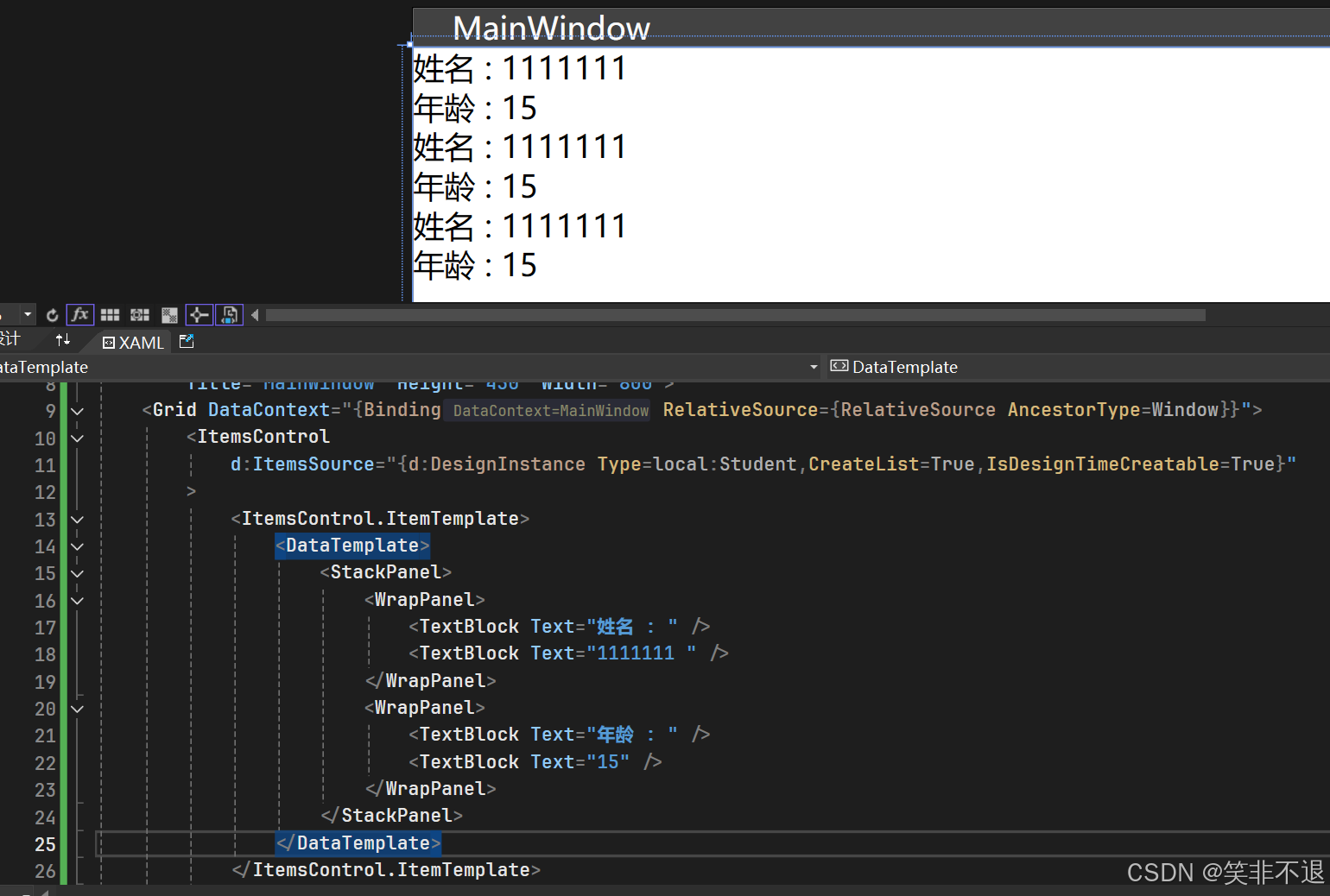Viewport: 1330px width, 896px height.
Task: Open the zoom level dropdown arrow
Action: pos(28,315)
